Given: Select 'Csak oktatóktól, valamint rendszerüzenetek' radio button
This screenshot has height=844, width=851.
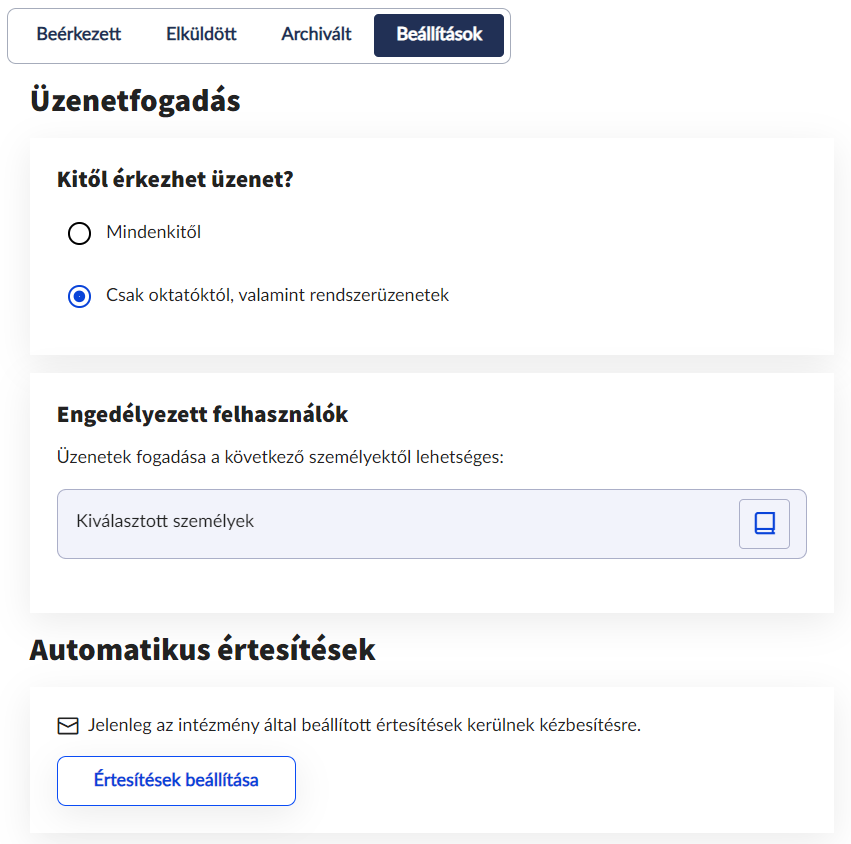Looking at the screenshot, I should click(79, 297).
